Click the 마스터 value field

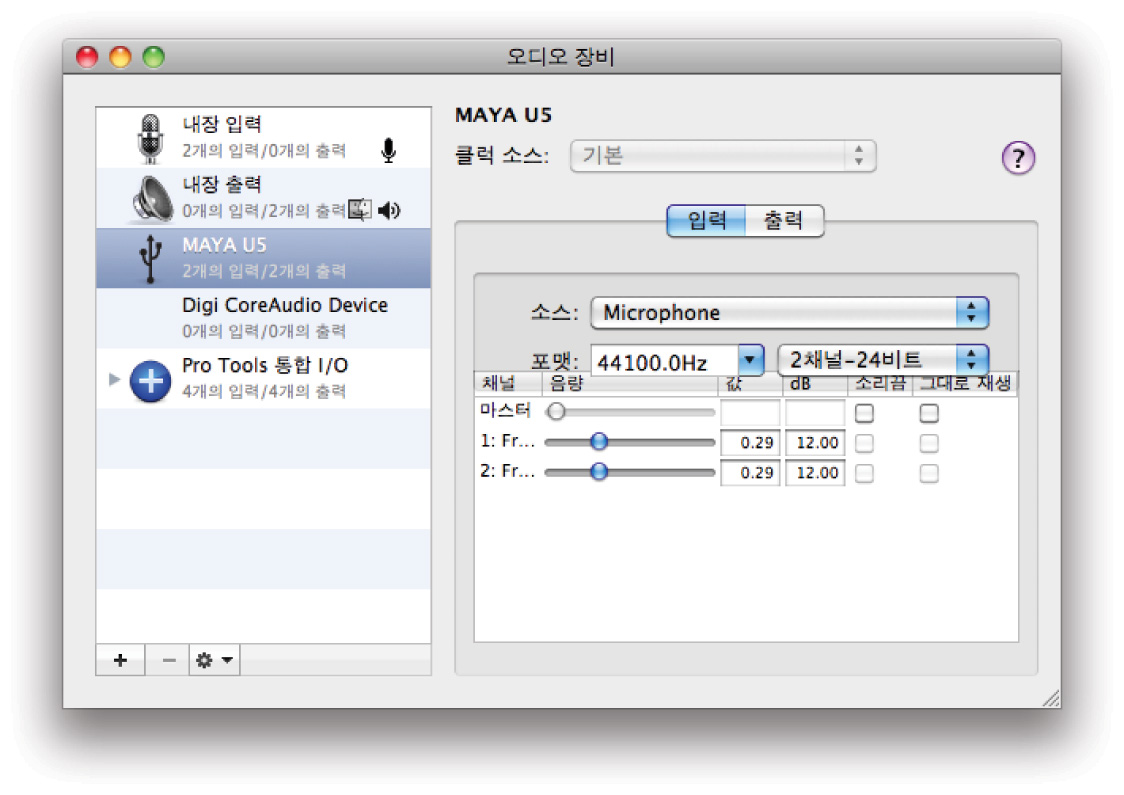pos(750,412)
